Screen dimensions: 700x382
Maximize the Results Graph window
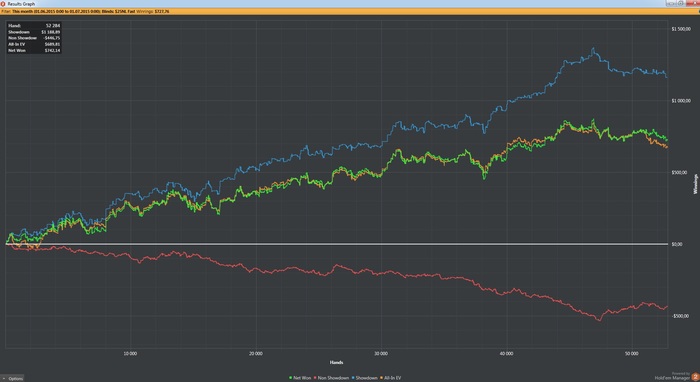tap(681, 3)
